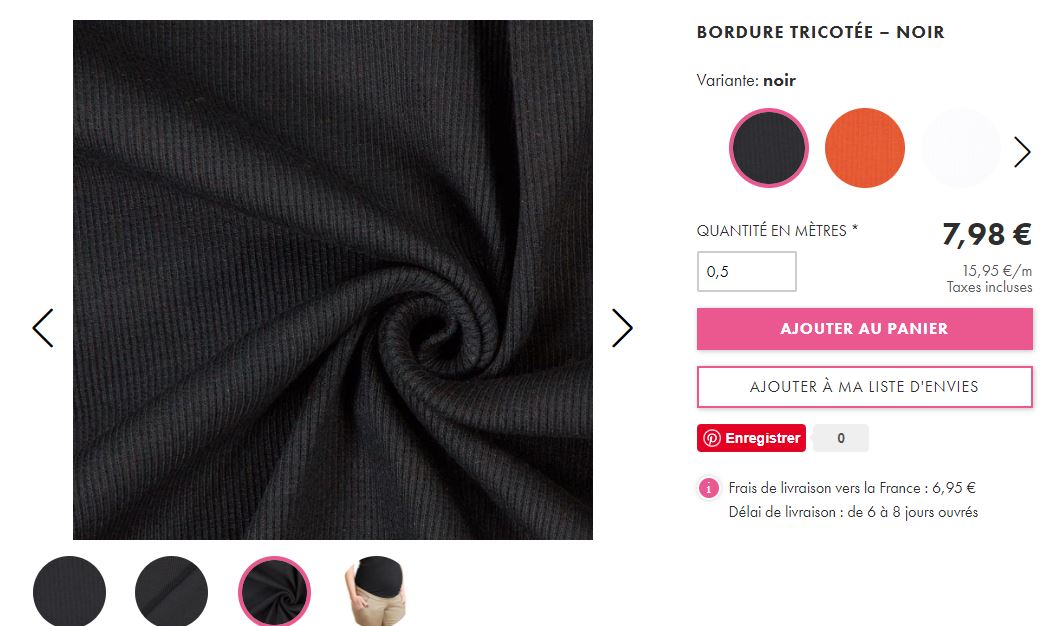
Task: Show the next product image arrow
Action: coord(622,328)
